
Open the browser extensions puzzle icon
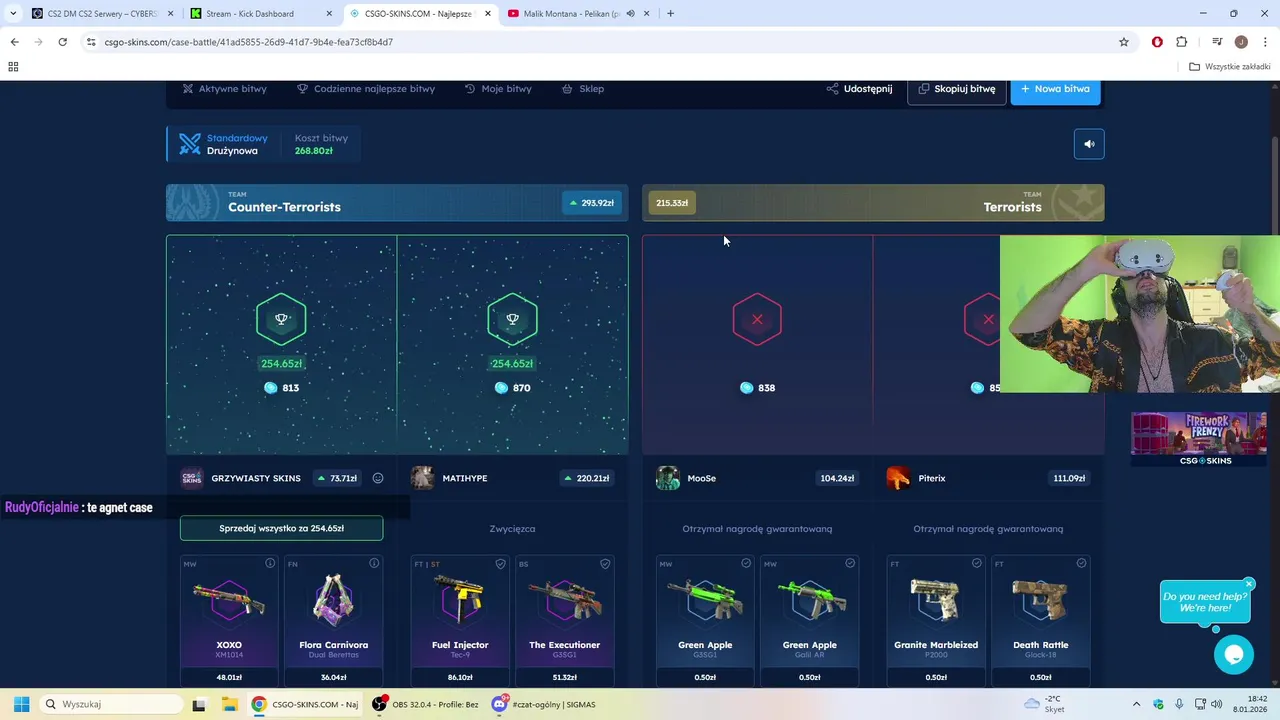tap(1181, 42)
